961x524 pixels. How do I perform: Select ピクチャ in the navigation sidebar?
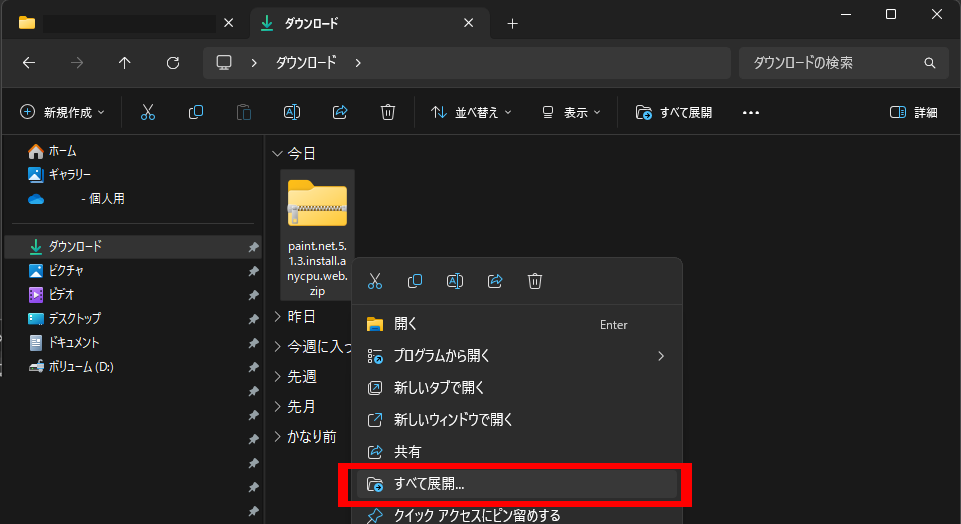pyautogui.click(x=66, y=270)
